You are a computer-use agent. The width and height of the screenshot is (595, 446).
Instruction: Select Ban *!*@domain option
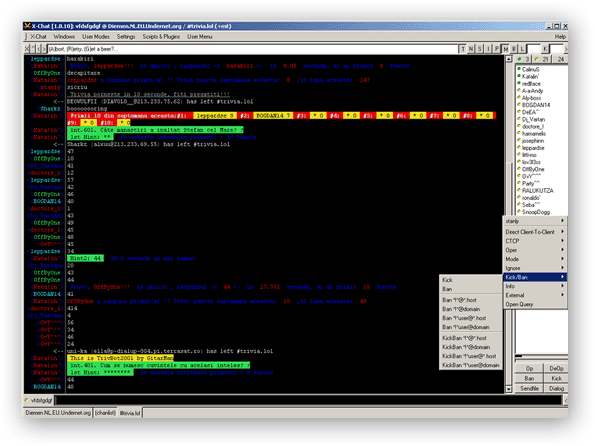tap(471, 309)
